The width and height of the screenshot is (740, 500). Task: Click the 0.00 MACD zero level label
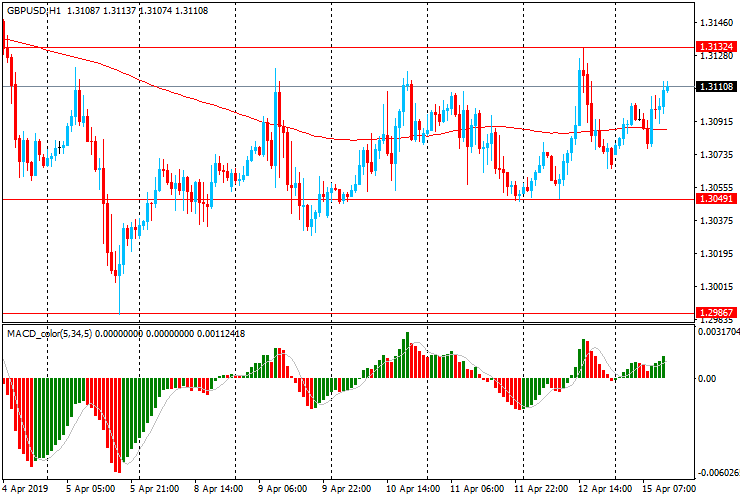(706, 378)
